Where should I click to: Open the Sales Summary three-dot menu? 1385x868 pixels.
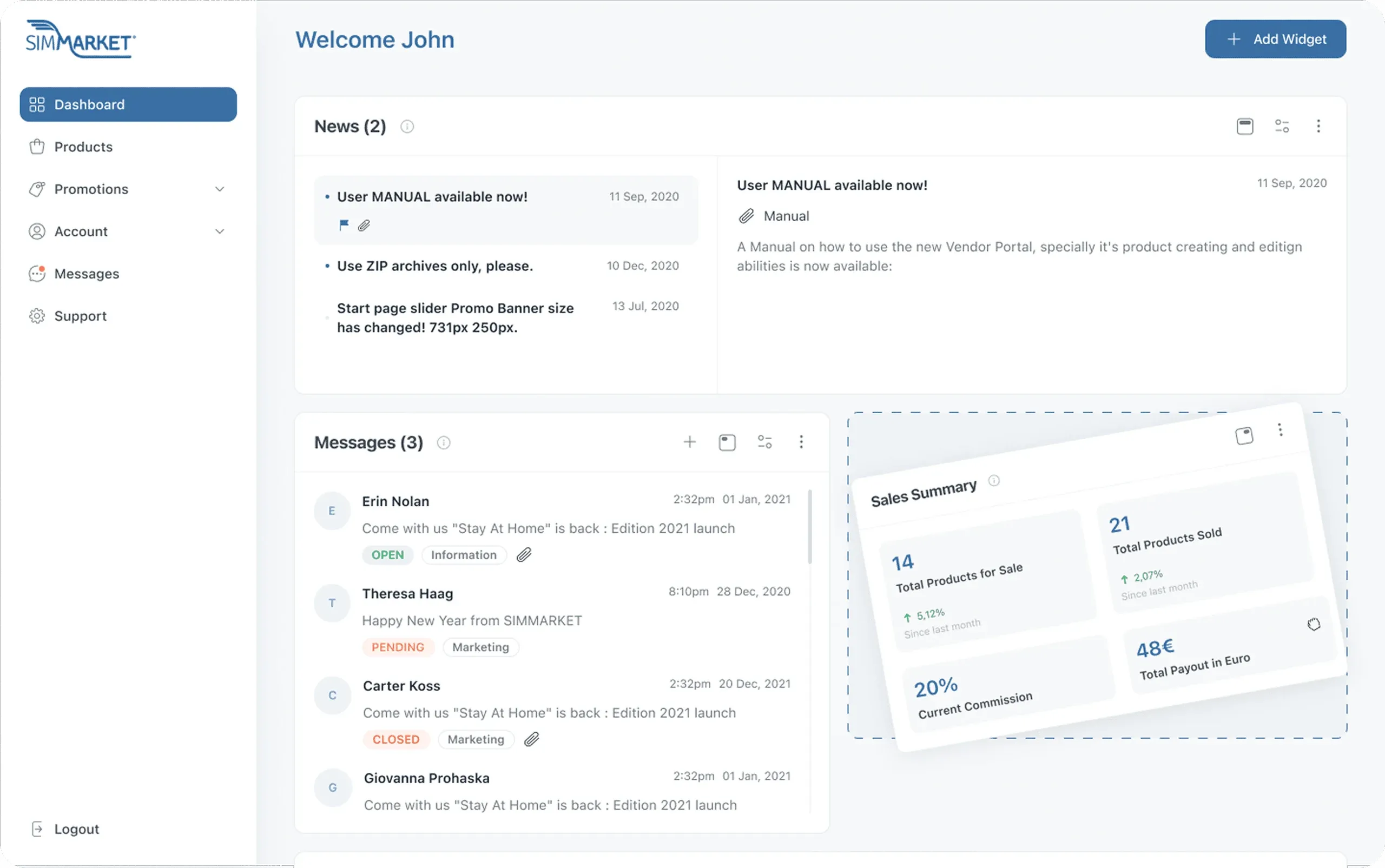(1280, 430)
